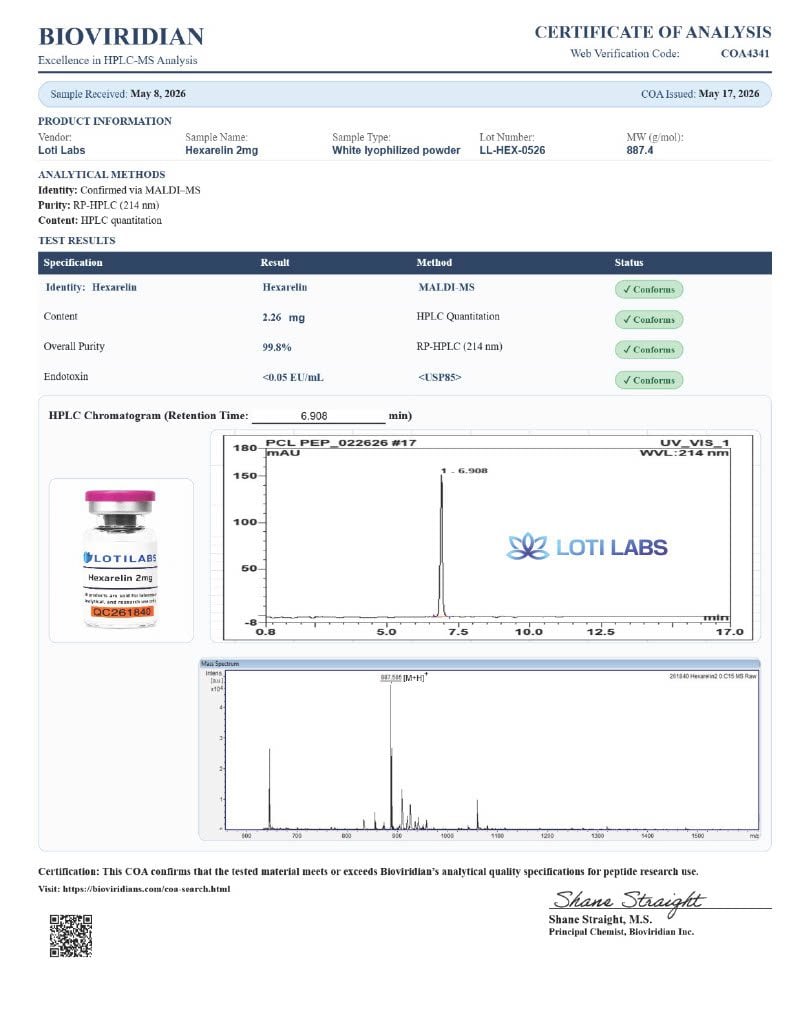Click the endotoxin result <0.05 EU/mL
Screen dimensions: 791x1024
click(293, 377)
